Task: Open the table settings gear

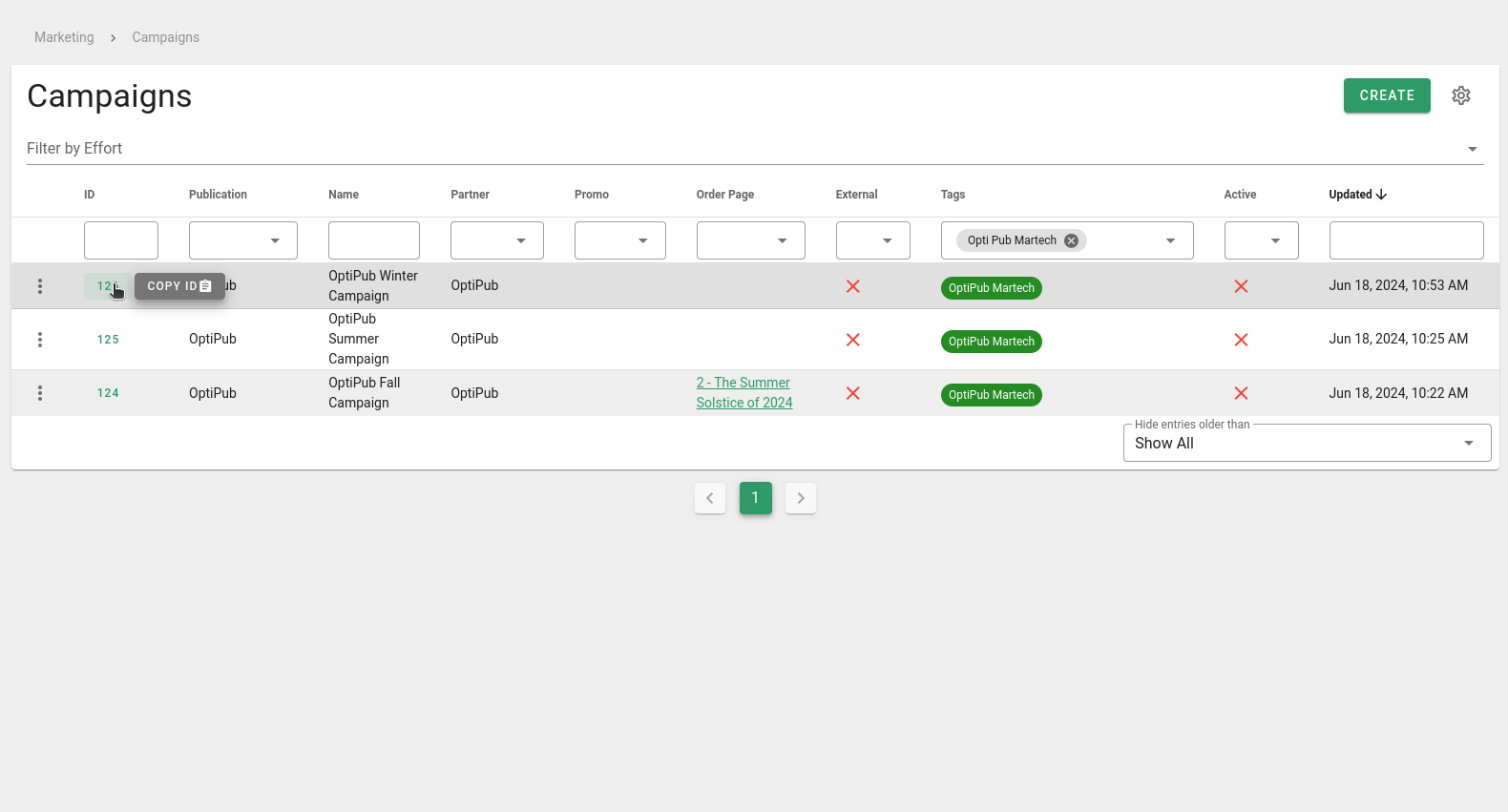Action: tap(1461, 95)
